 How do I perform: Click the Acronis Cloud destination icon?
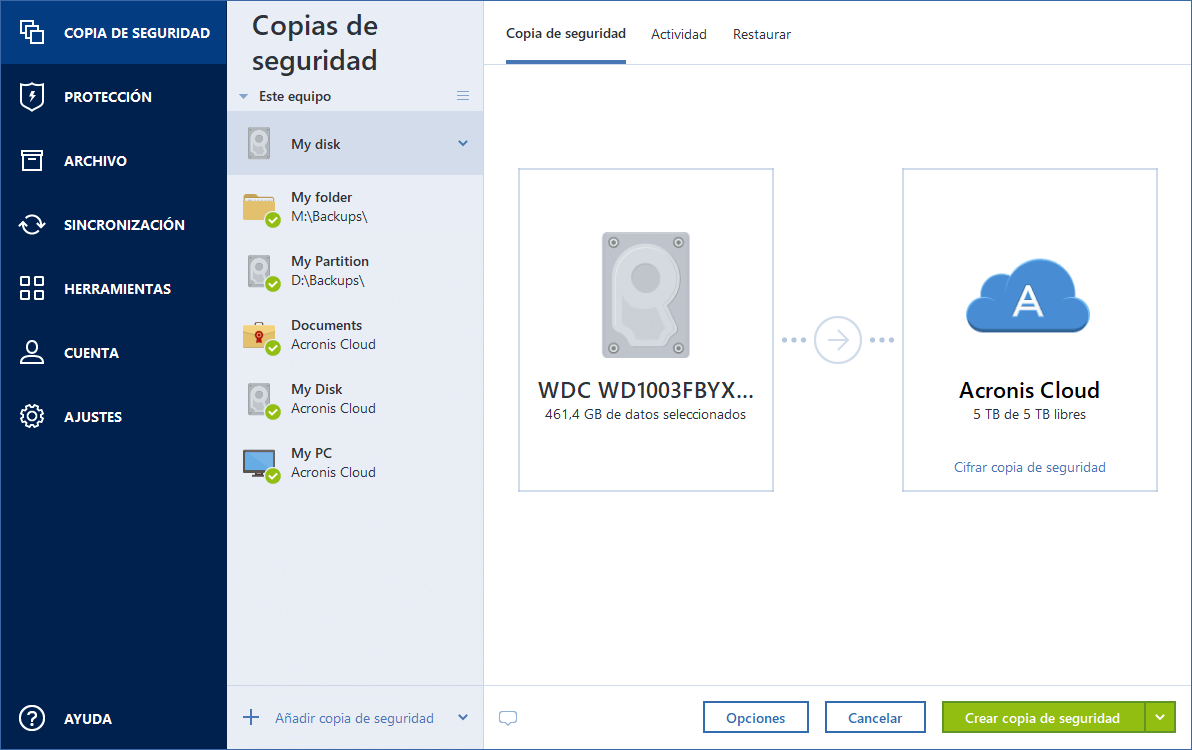pyautogui.click(x=1028, y=295)
